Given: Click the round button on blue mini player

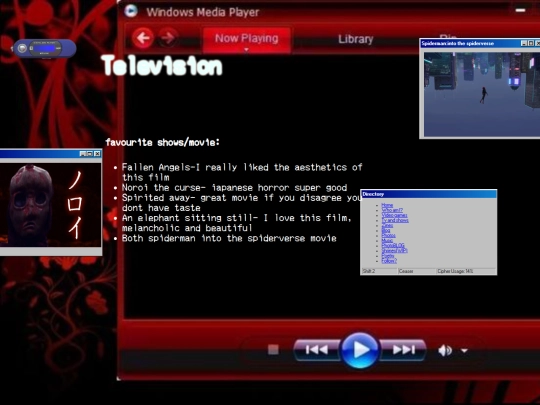Looking at the screenshot, I should coord(22,48).
